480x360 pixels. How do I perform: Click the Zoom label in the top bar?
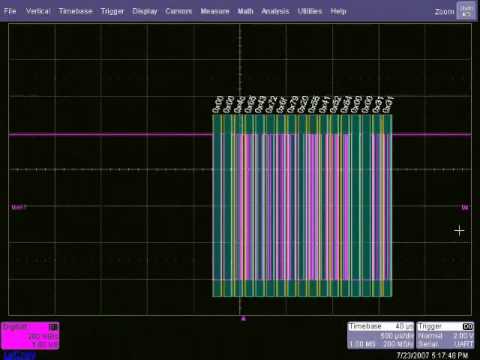444,12
